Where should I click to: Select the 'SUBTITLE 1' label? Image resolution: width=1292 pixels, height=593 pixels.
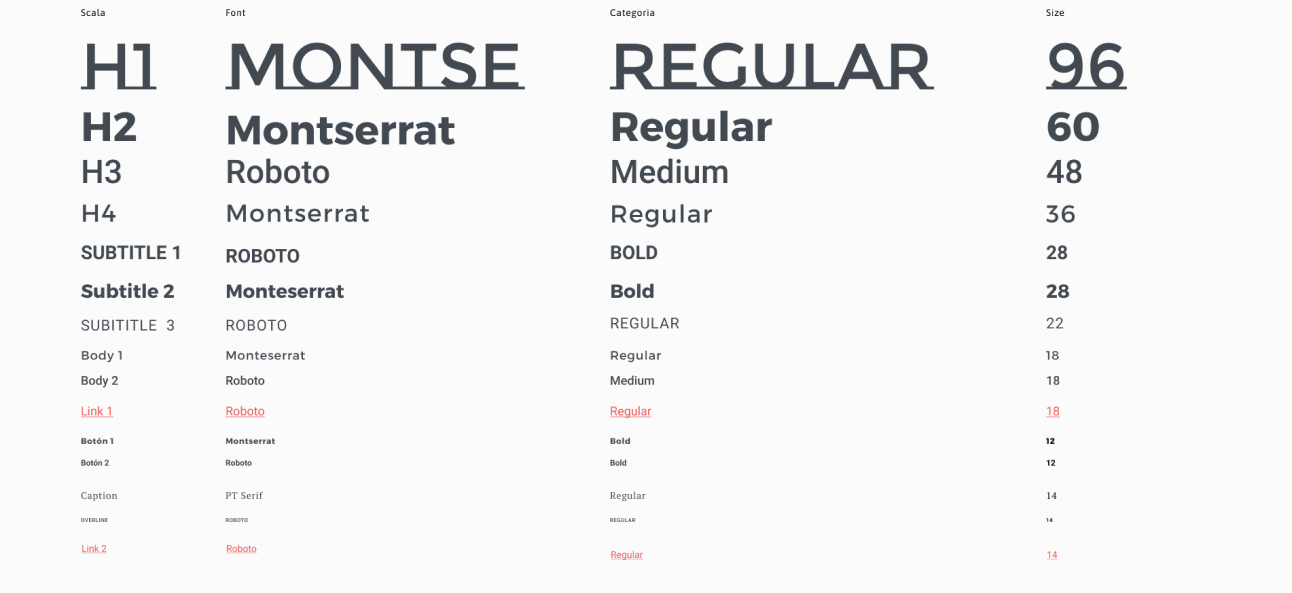(131, 253)
